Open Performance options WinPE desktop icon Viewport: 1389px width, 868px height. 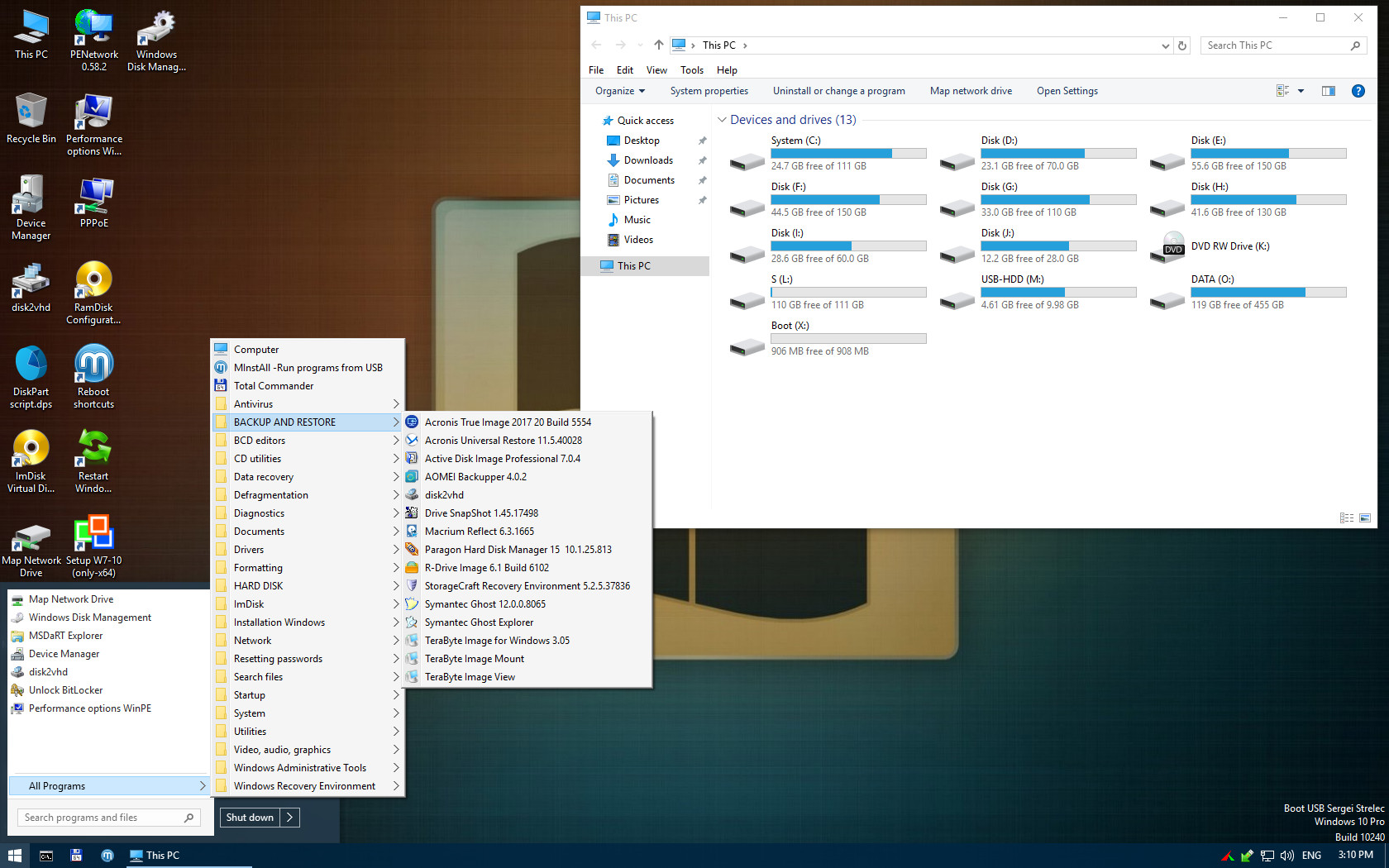click(93, 124)
